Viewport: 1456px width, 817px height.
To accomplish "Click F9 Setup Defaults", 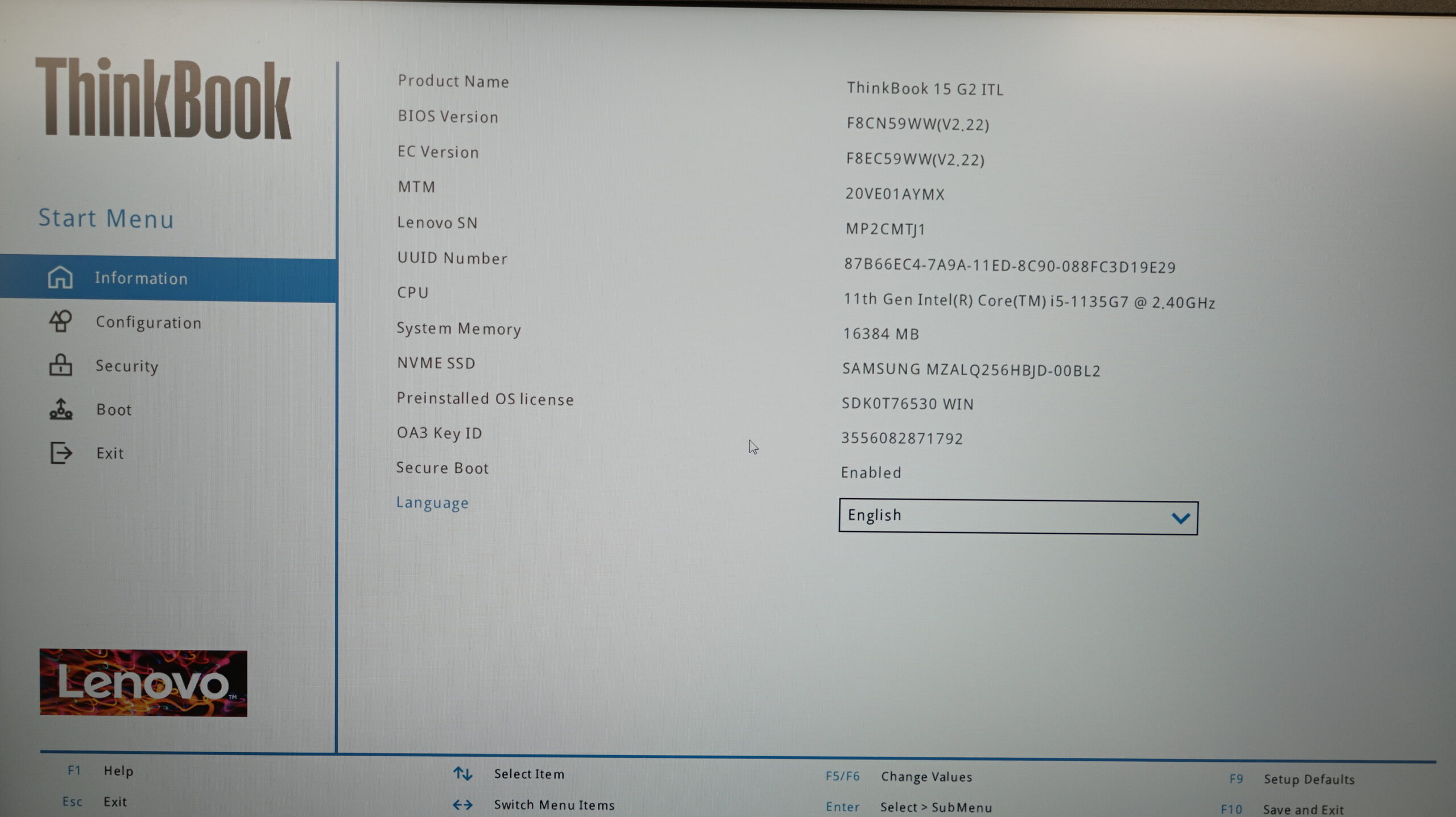I will point(1308,779).
